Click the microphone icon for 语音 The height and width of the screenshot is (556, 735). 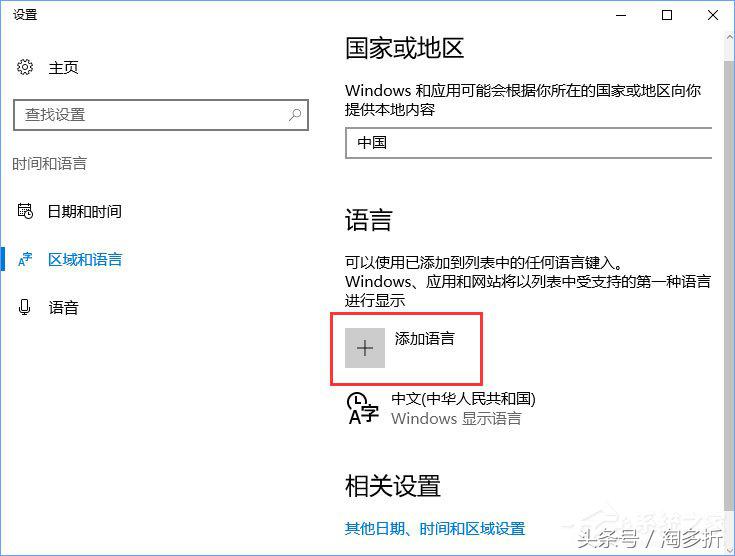tap(24, 308)
